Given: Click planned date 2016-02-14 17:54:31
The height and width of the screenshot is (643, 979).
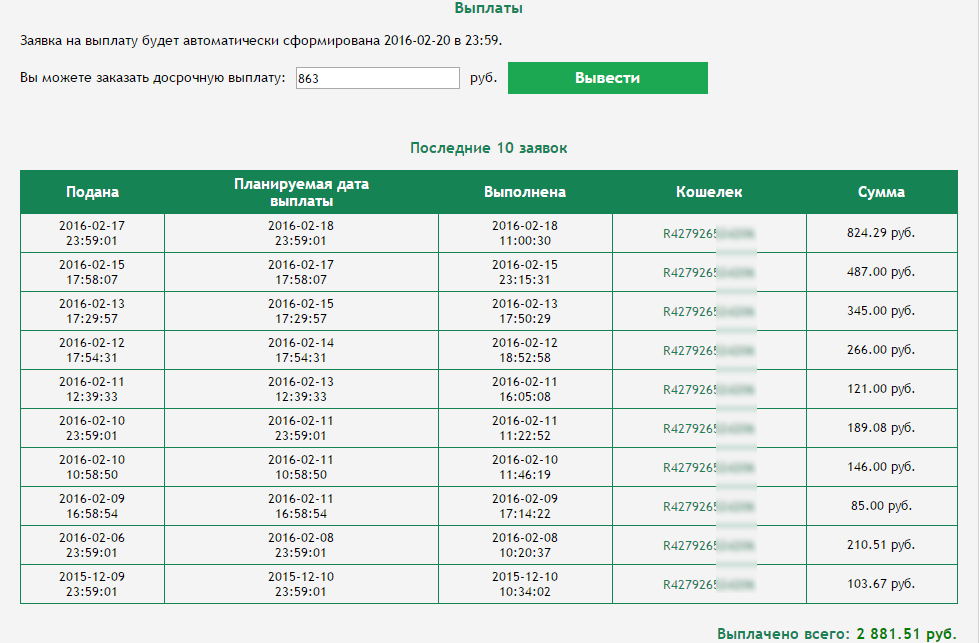Looking at the screenshot, I should coord(301,350).
